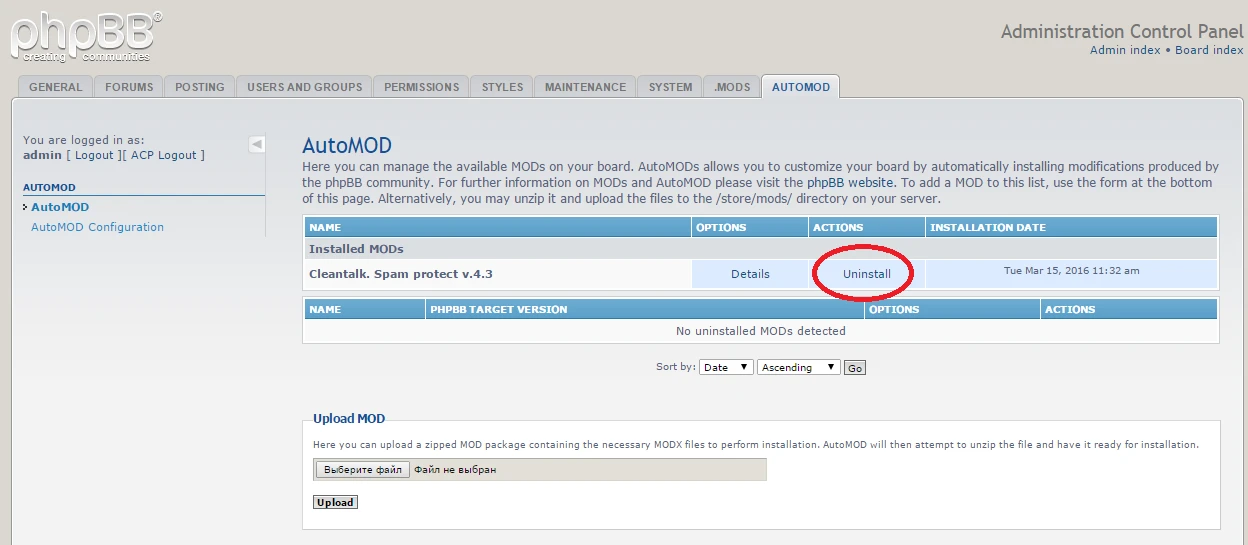Follow the Board index link

pos(1209,50)
